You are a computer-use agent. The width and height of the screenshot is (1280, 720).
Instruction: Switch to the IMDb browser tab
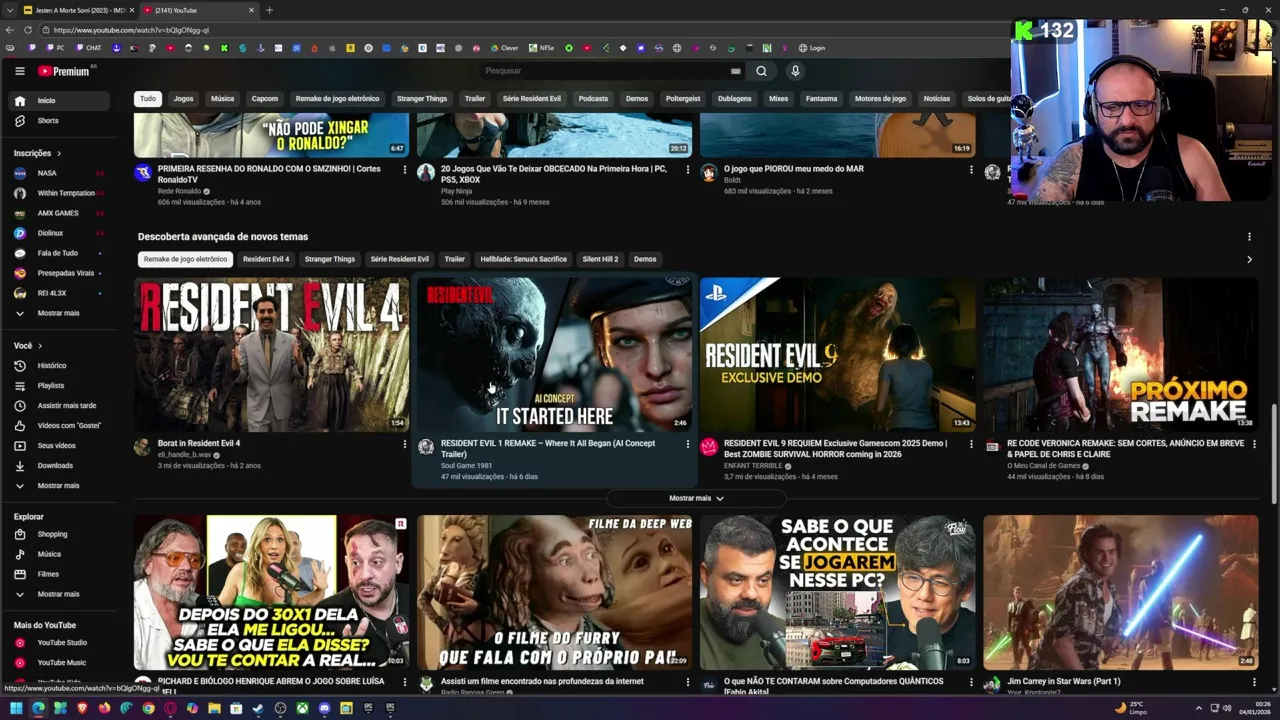coord(78,10)
